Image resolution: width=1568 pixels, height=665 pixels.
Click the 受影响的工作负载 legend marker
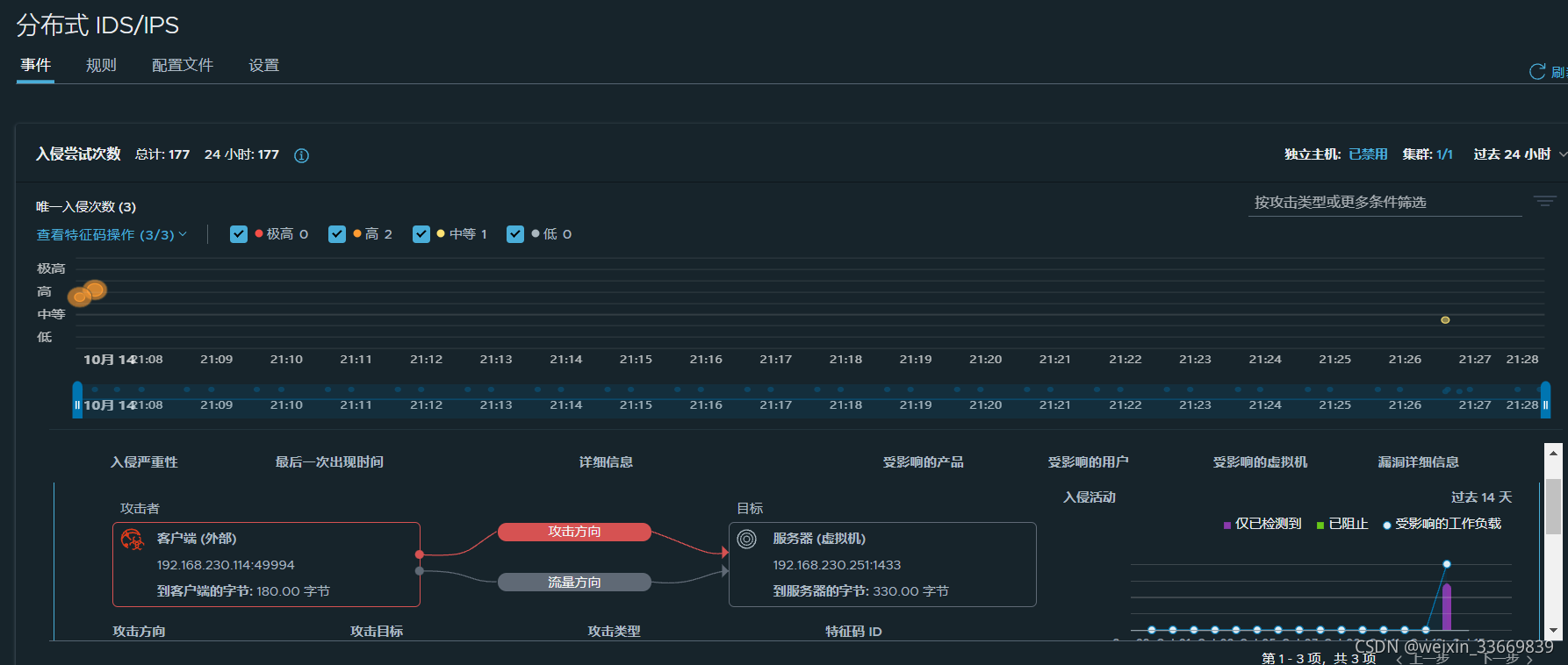tap(1387, 525)
